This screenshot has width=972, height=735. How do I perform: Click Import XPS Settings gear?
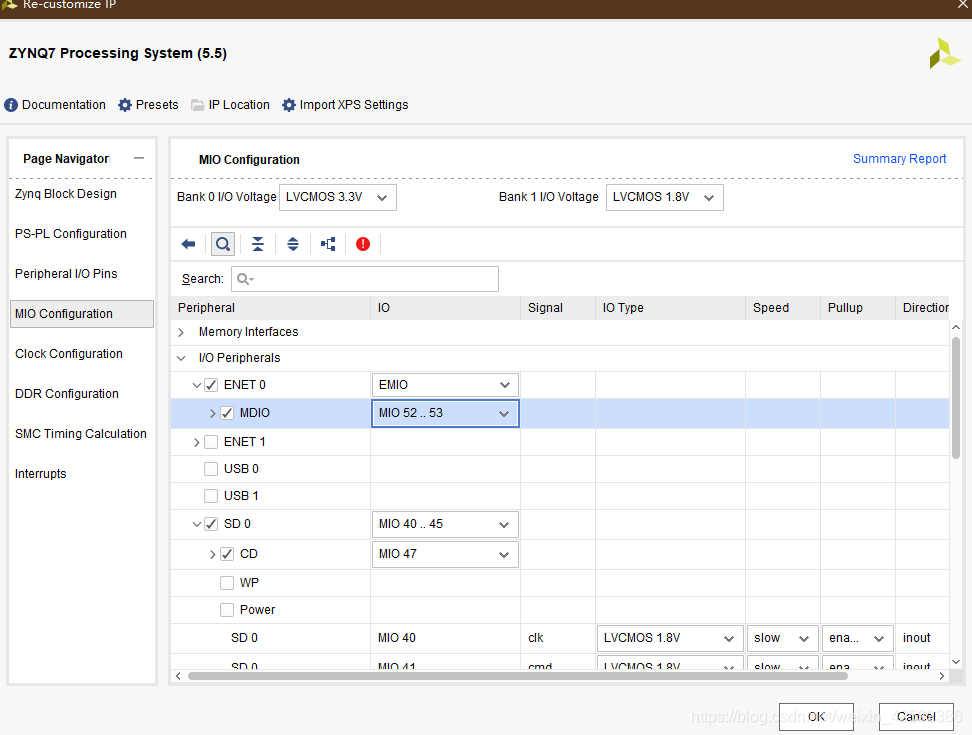[345, 105]
